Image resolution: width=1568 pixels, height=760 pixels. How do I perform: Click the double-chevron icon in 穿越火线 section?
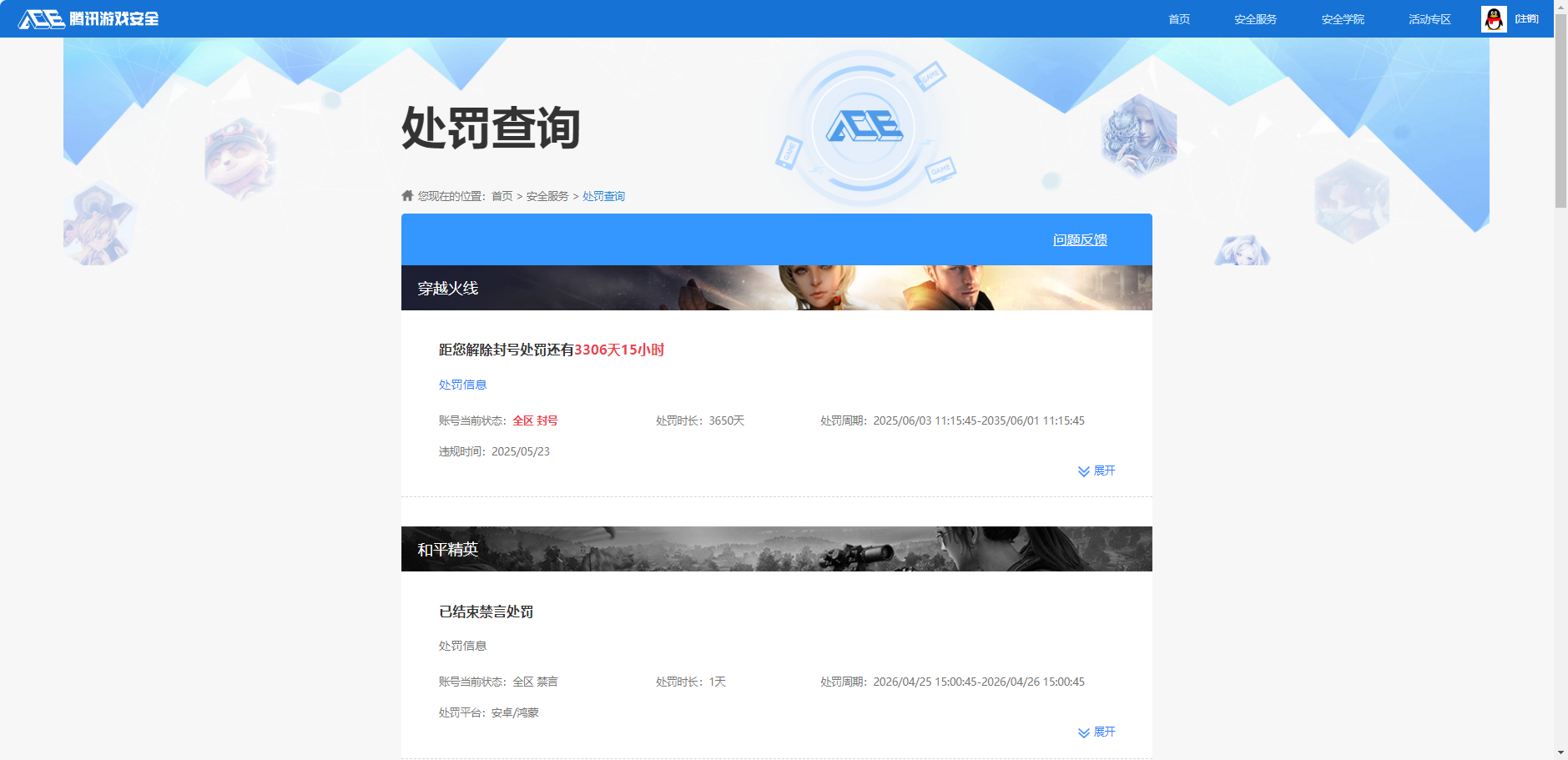(x=1083, y=471)
